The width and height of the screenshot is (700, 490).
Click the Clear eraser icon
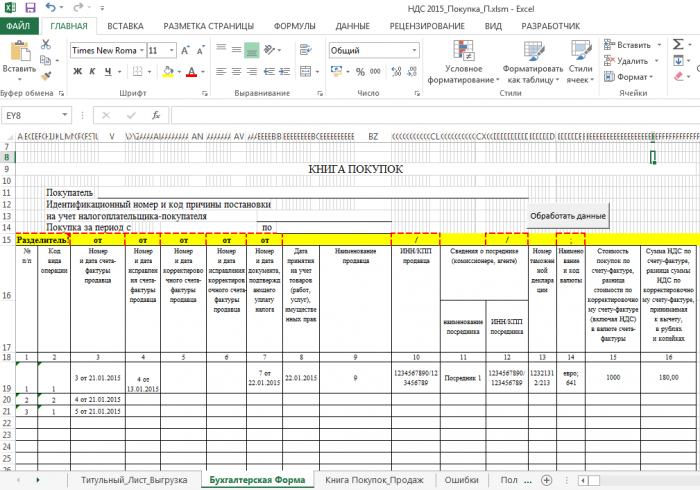[678, 76]
